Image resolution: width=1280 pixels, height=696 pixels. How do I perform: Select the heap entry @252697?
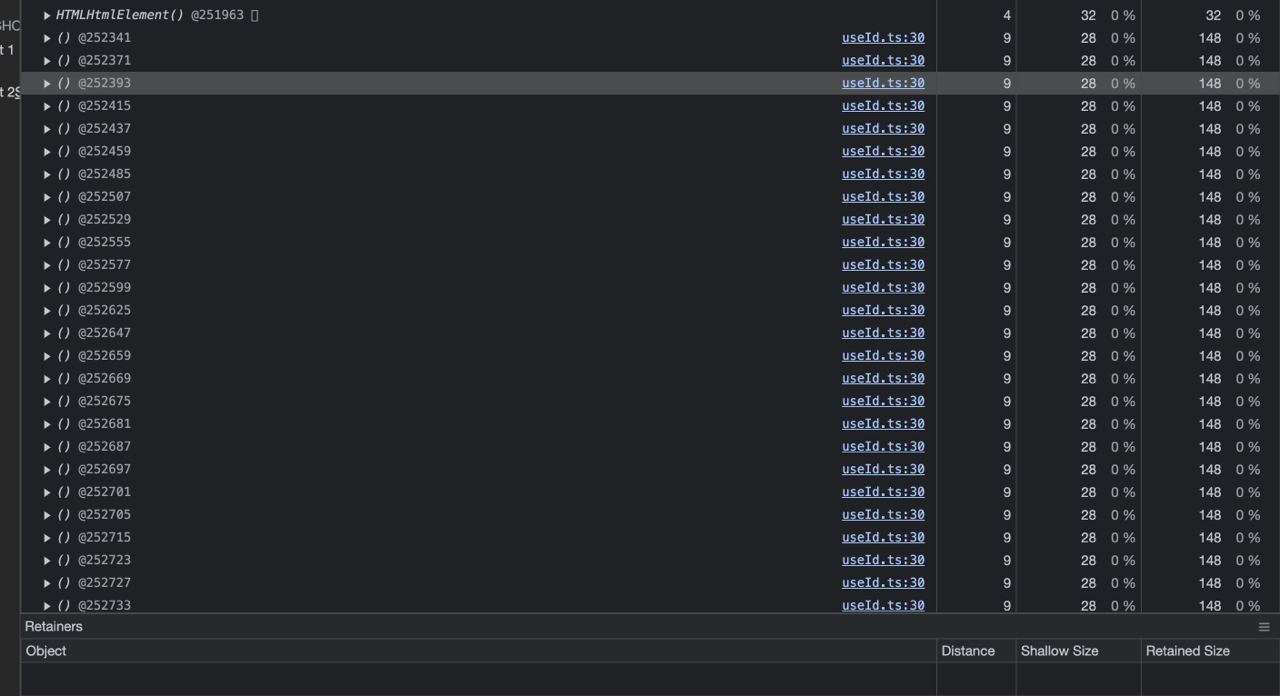pyautogui.click(x=104, y=468)
